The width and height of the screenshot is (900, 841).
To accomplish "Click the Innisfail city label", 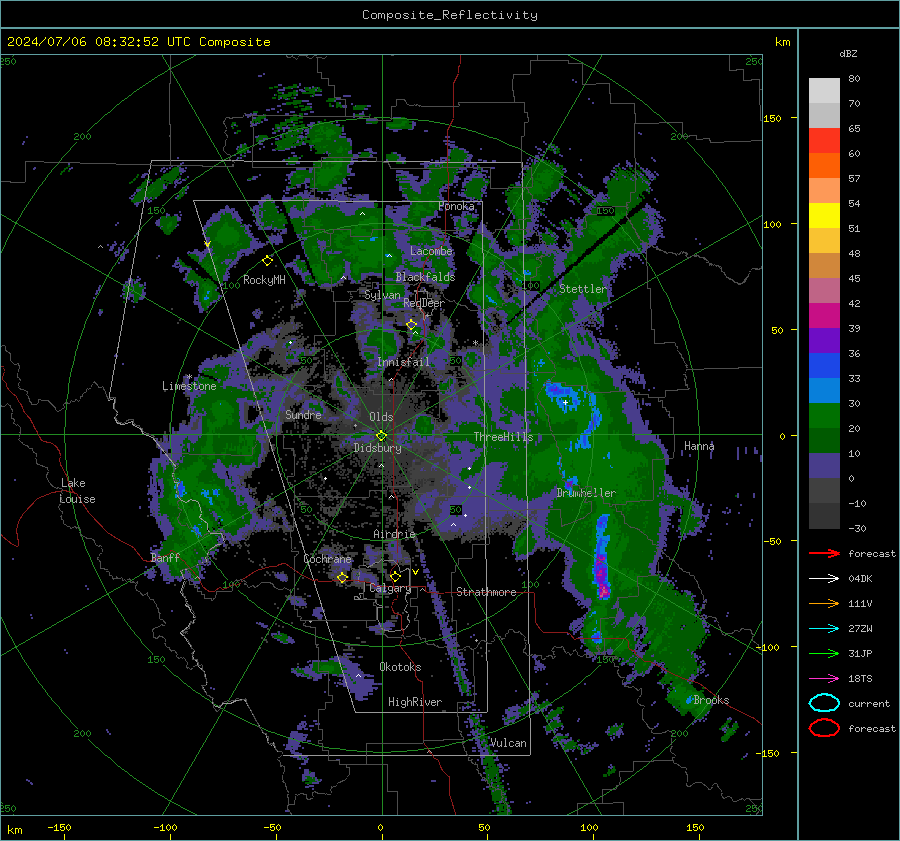I will [x=403, y=362].
